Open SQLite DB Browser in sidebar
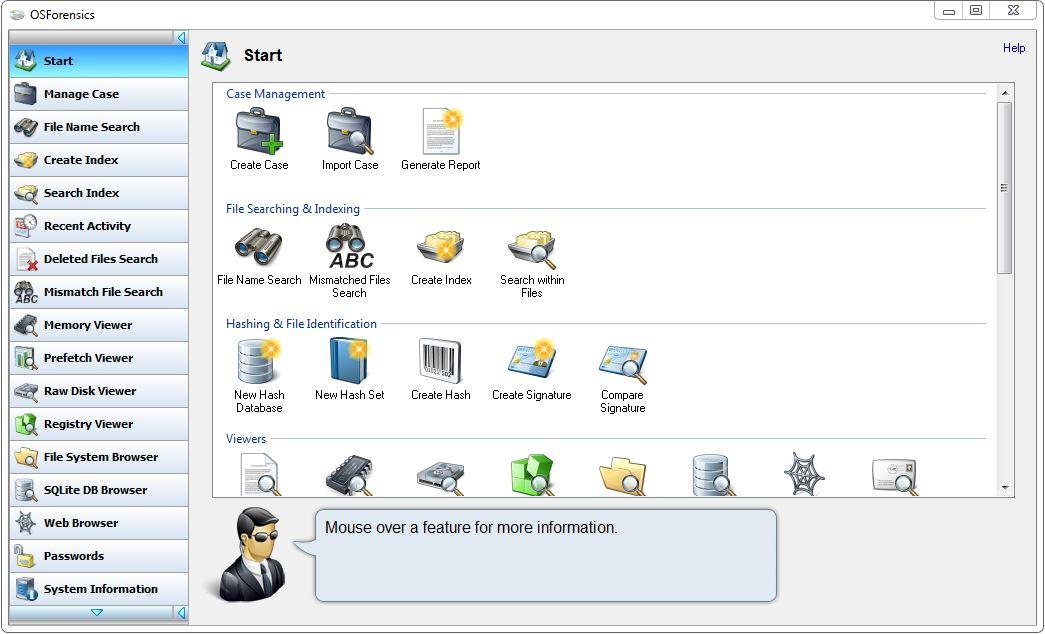This screenshot has width=1045, height=634. 99,490
